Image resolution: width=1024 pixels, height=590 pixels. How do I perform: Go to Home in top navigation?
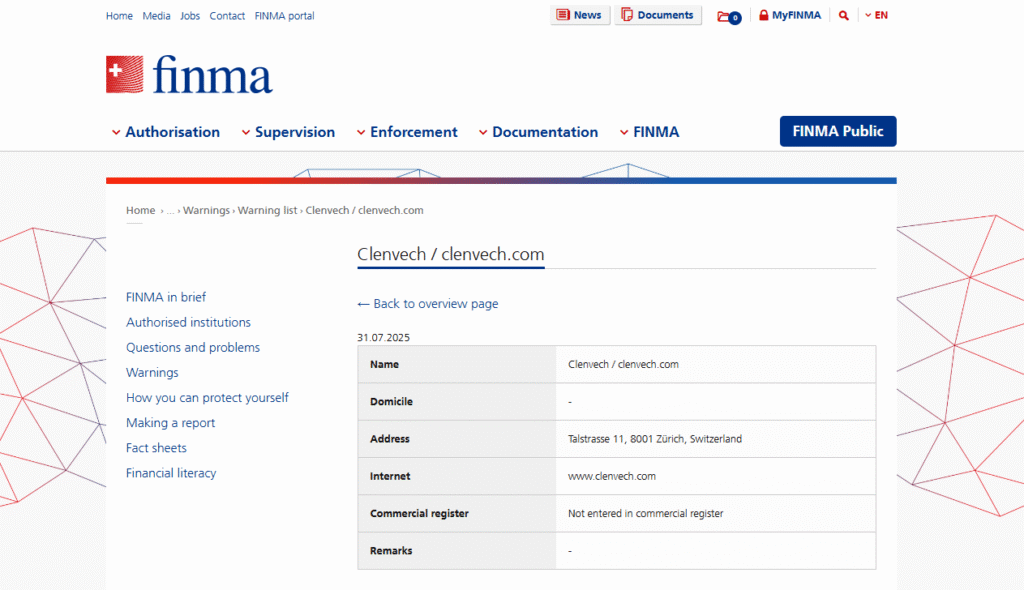click(x=119, y=16)
